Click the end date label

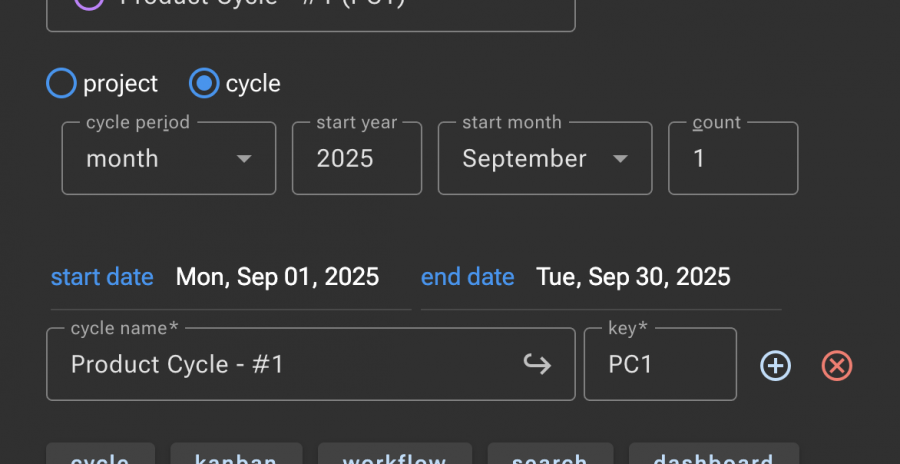[467, 277]
